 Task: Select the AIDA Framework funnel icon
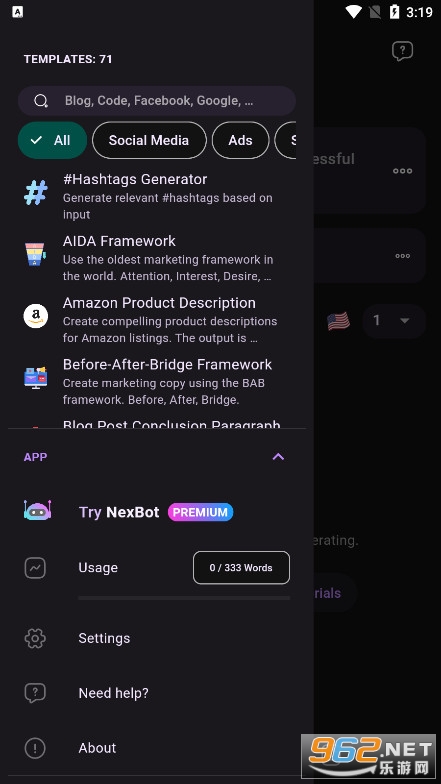[x=36, y=254]
